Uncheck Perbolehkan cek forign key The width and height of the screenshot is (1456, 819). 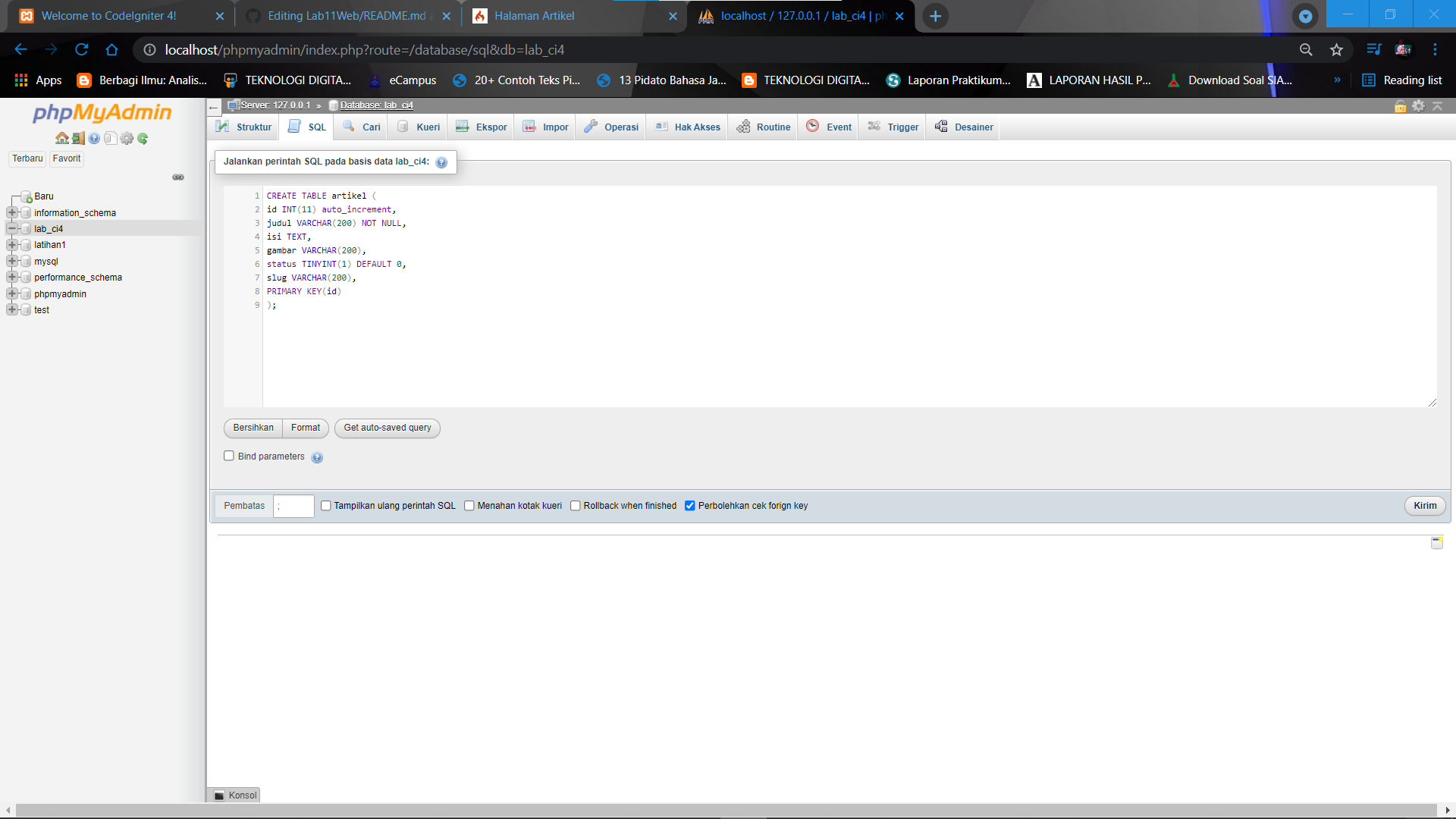pos(689,505)
